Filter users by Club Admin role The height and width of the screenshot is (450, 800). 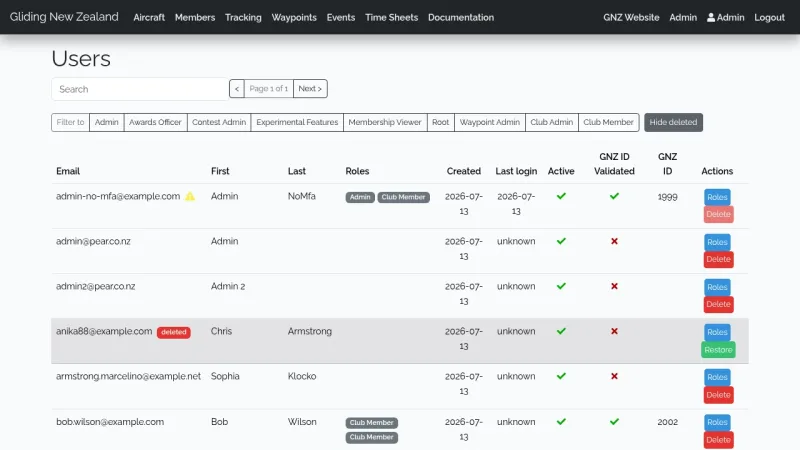pos(552,122)
